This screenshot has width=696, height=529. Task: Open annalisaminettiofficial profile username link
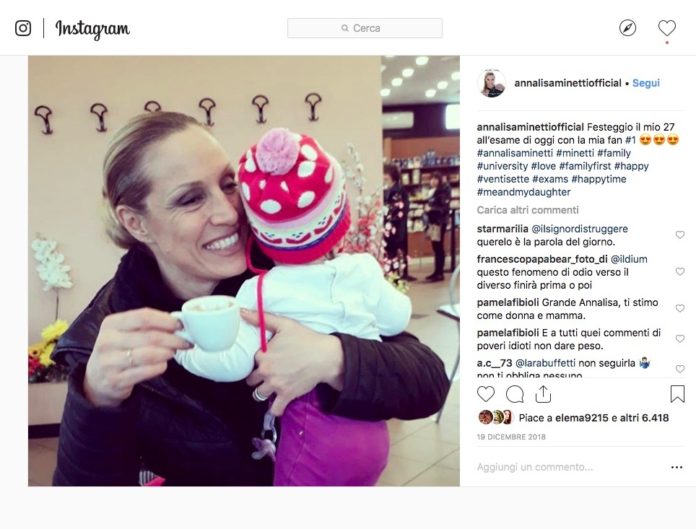[568, 83]
